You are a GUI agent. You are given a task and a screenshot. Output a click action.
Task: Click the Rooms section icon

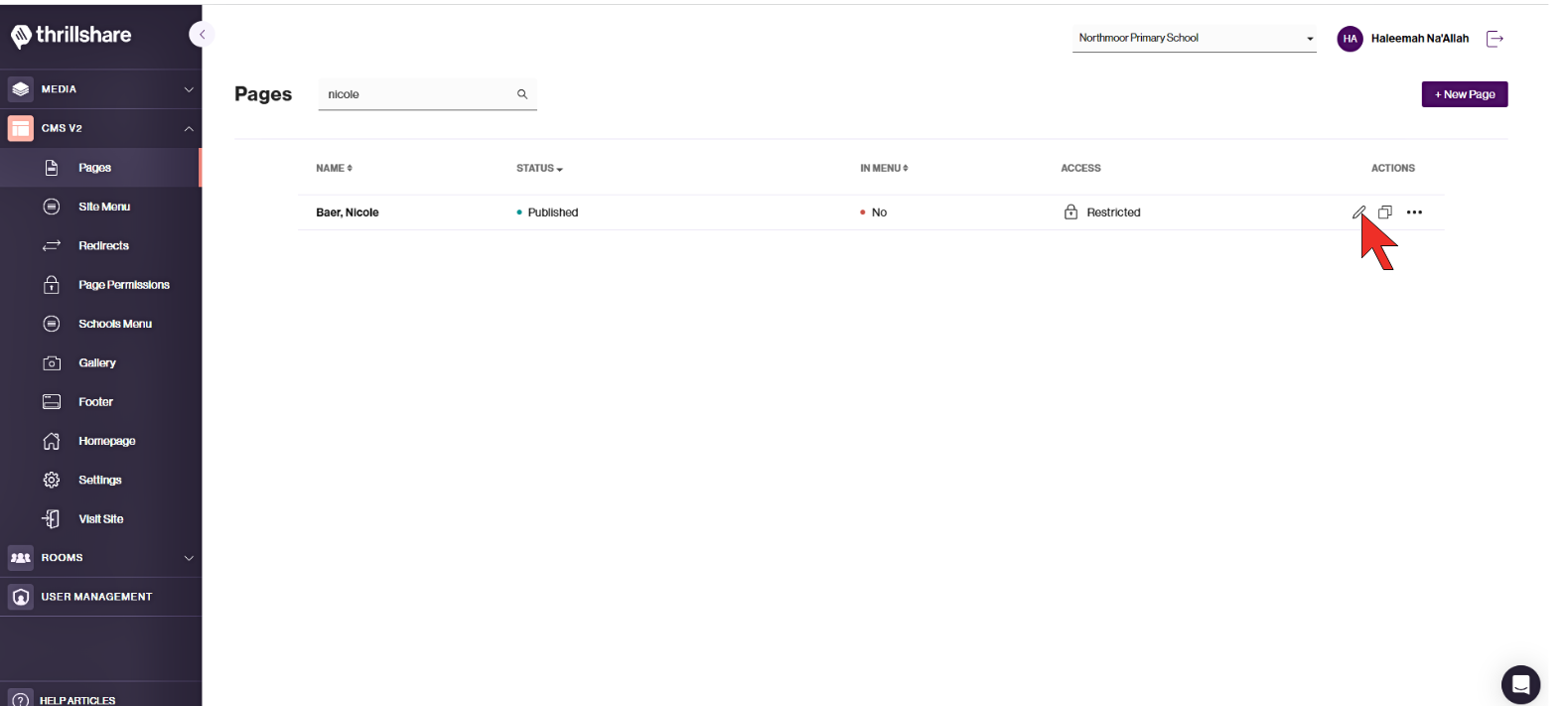[x=20, y=558]
